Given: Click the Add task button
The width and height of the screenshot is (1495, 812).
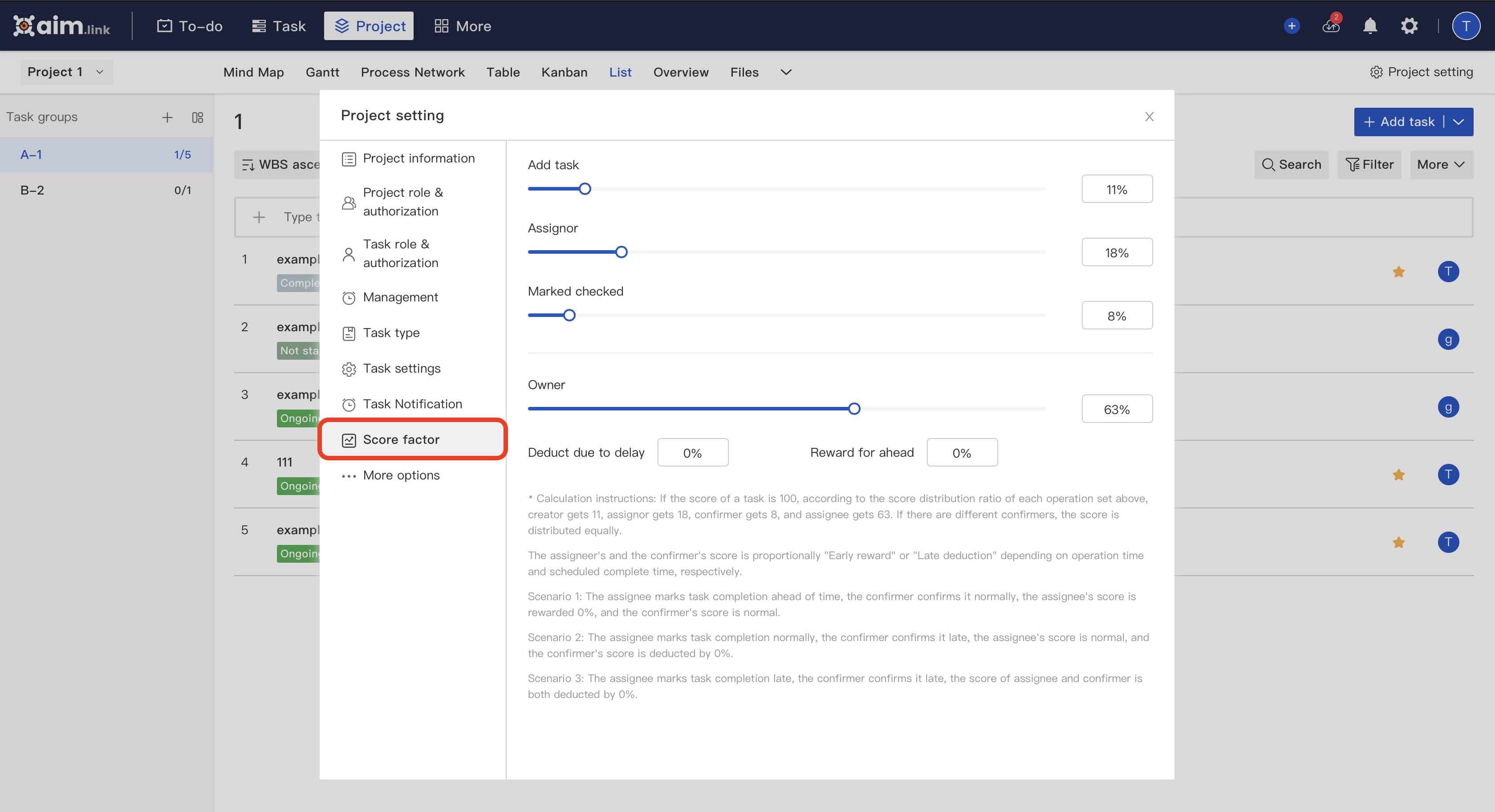Looking at the screenshot, I should click(x=1399, y=122).
